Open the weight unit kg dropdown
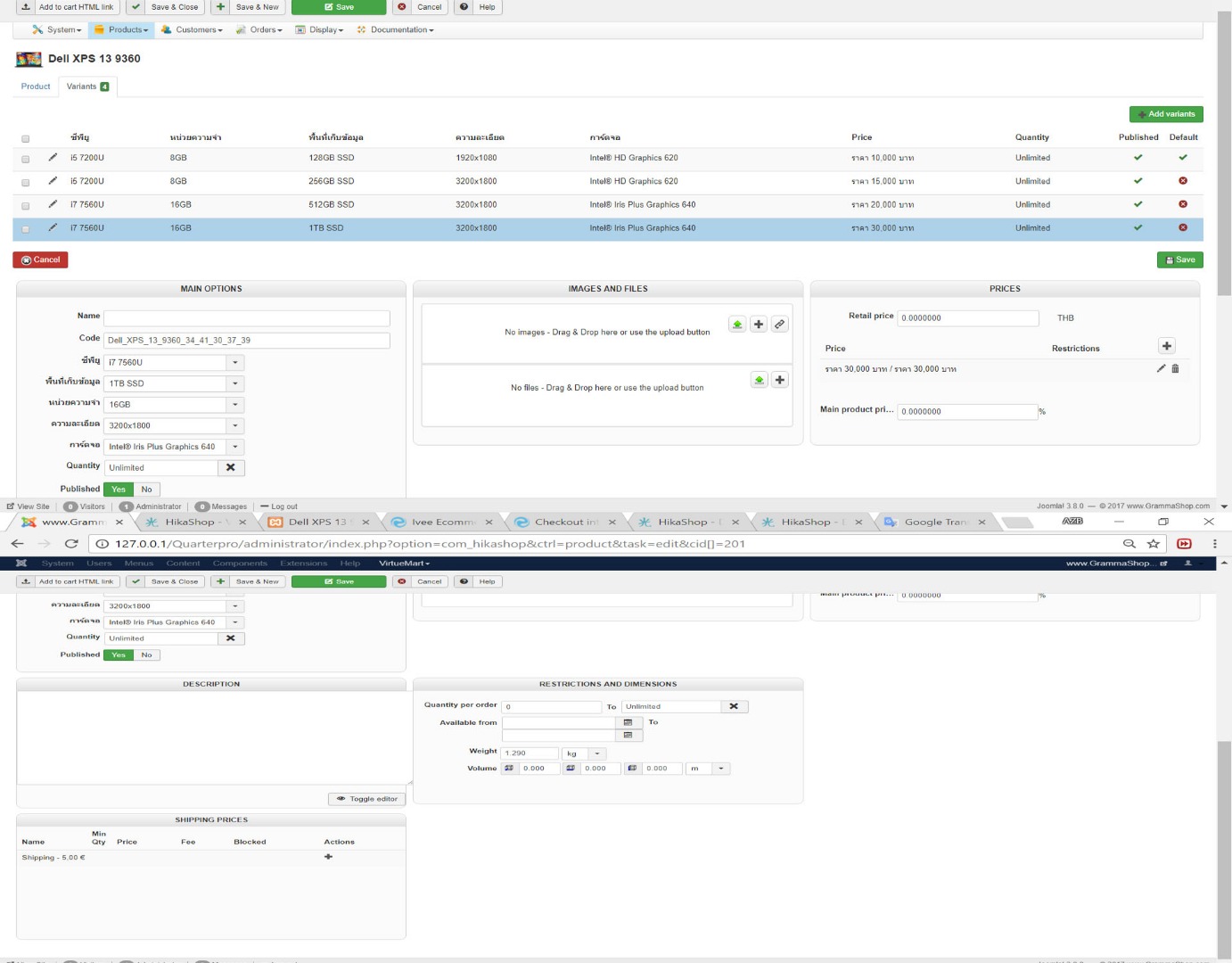Screen dimensions: 1232x963 (x=584, y=753)
